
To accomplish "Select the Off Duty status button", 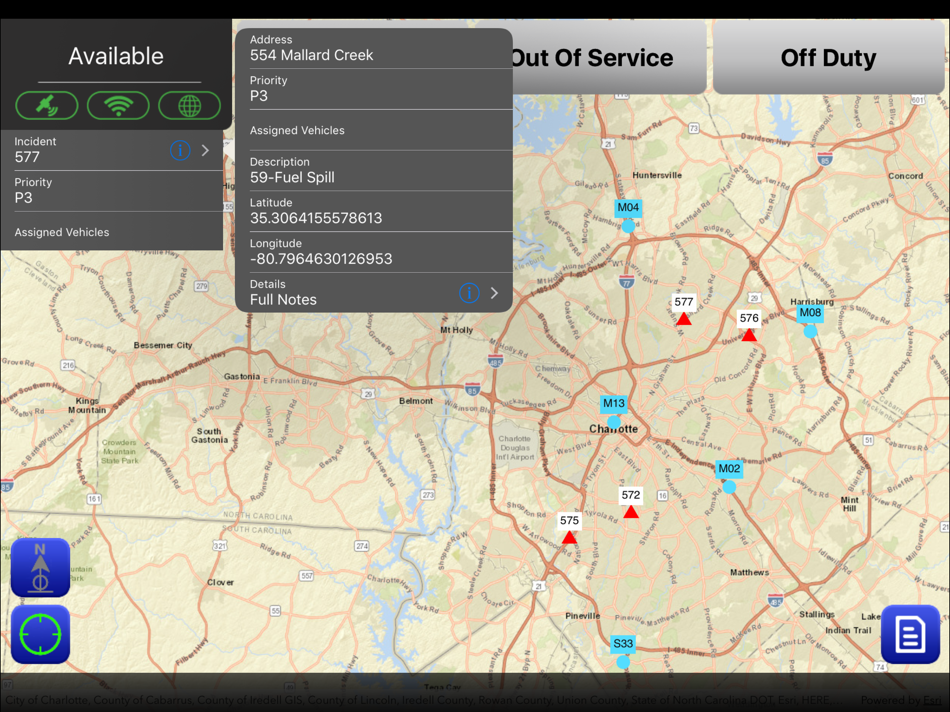I will (828, 58).
